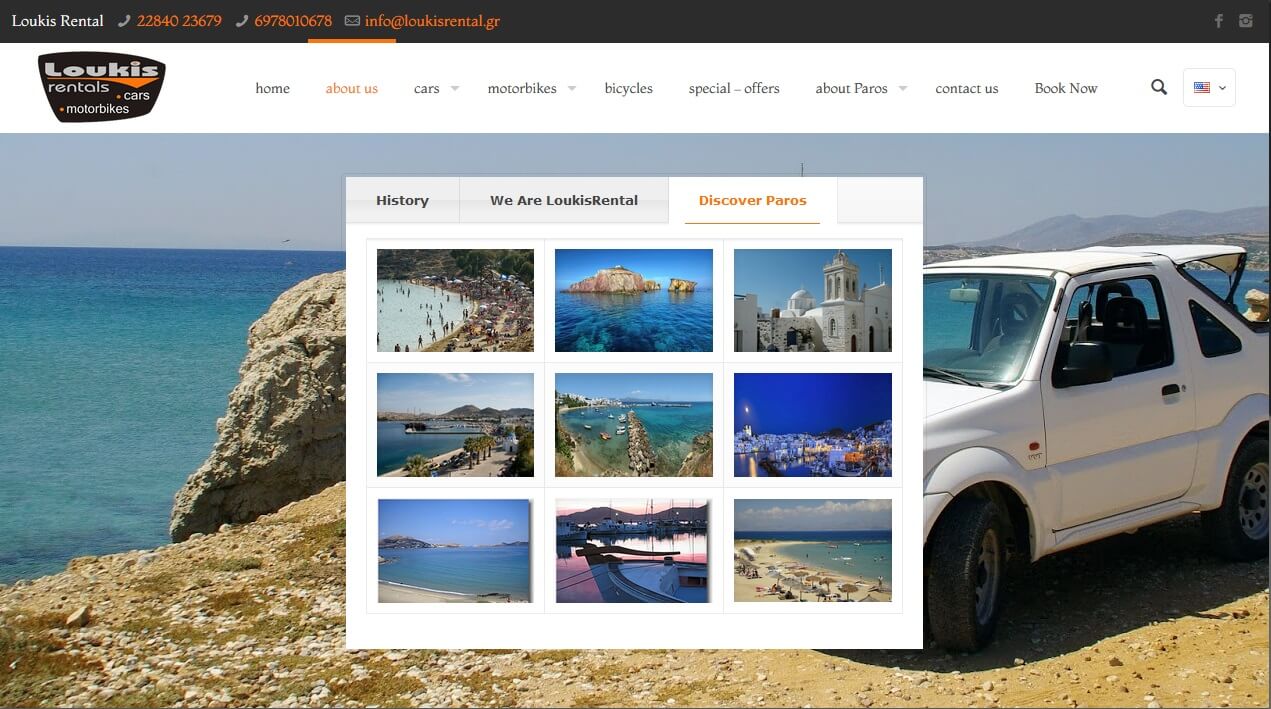Click the phone icon beside 22840 23679
This screenshot has width=1271, height=709.
point(124,21)
